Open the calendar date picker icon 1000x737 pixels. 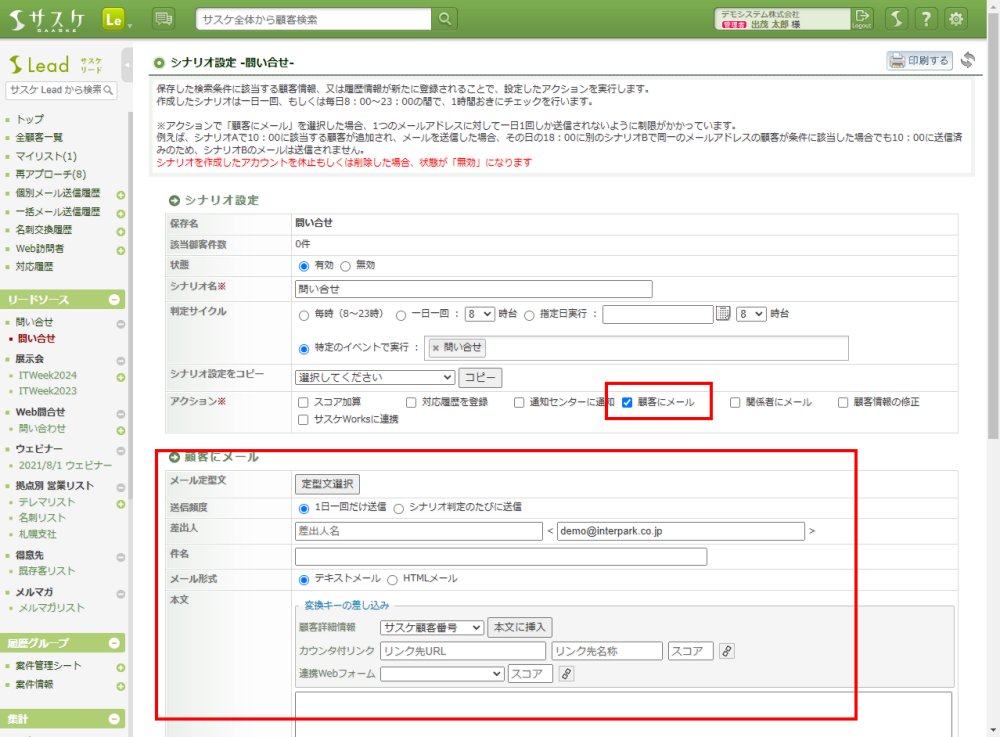[x=724, y=314]
